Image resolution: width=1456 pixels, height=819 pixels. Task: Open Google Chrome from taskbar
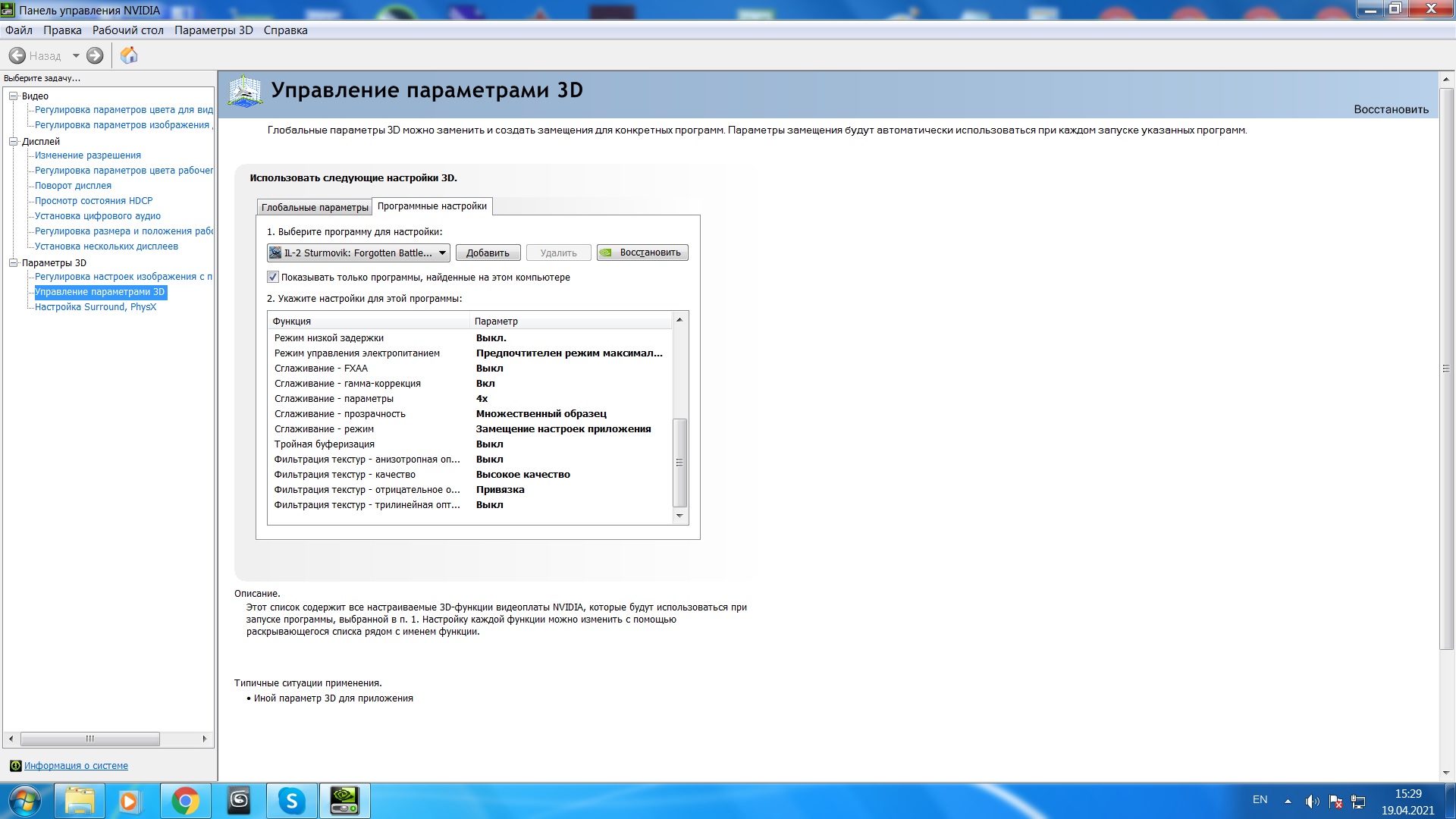click(185, 801)
